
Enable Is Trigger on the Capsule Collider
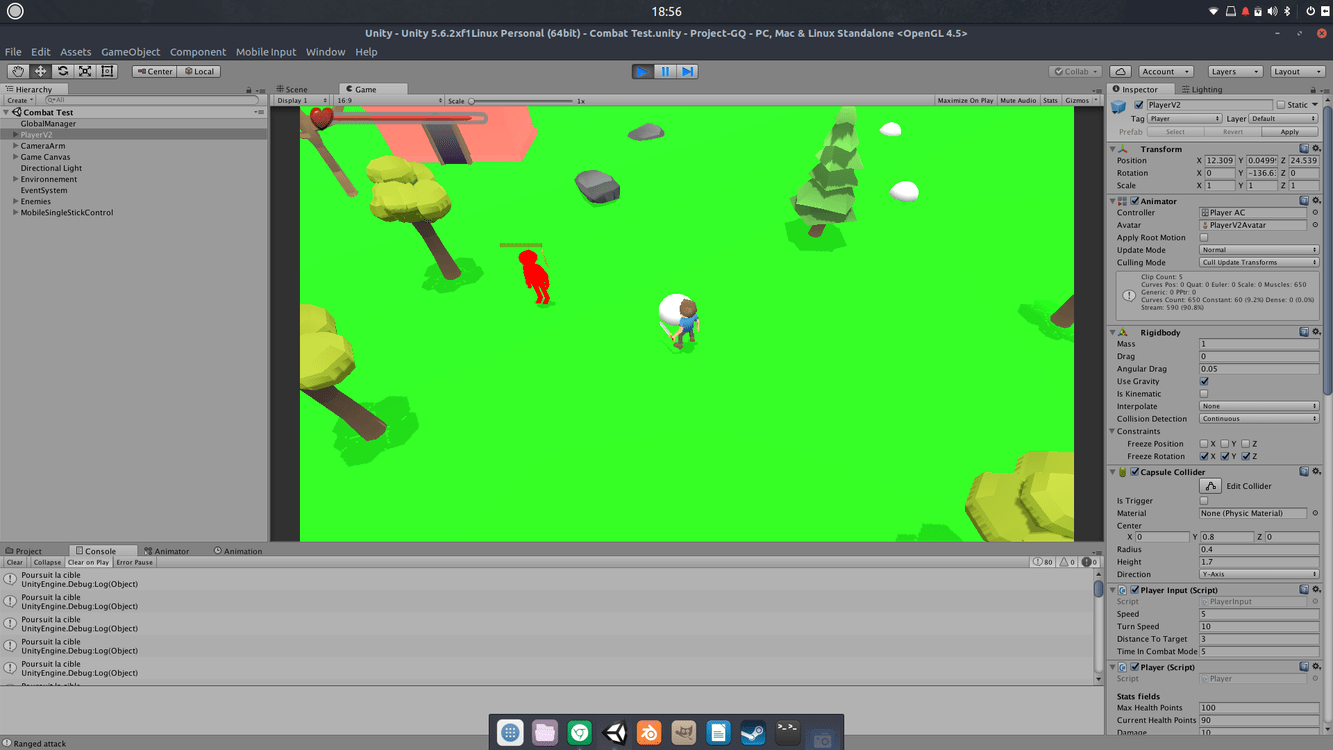(1204, 501)
